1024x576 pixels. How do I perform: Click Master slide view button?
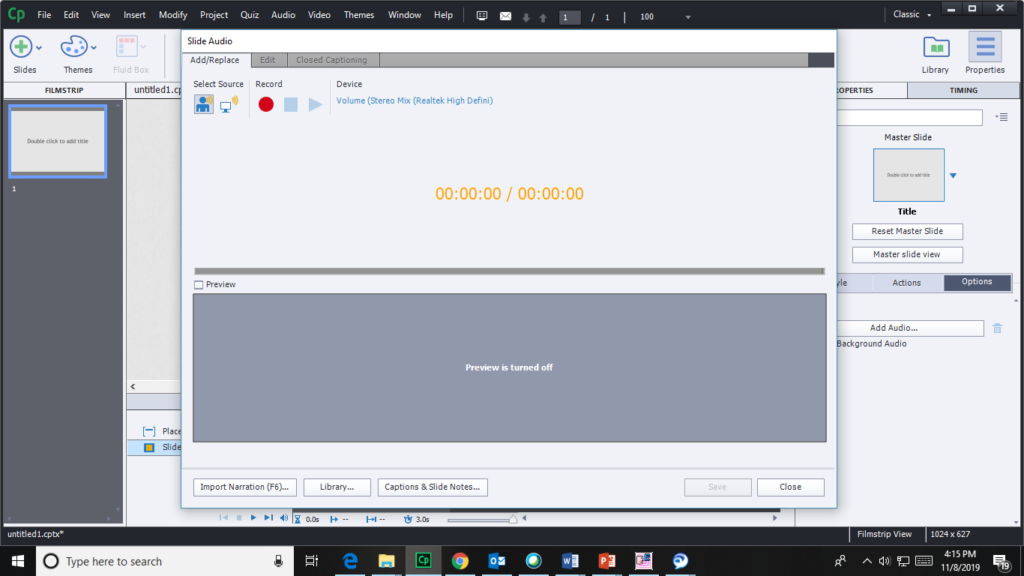click(x=907, y=255)
